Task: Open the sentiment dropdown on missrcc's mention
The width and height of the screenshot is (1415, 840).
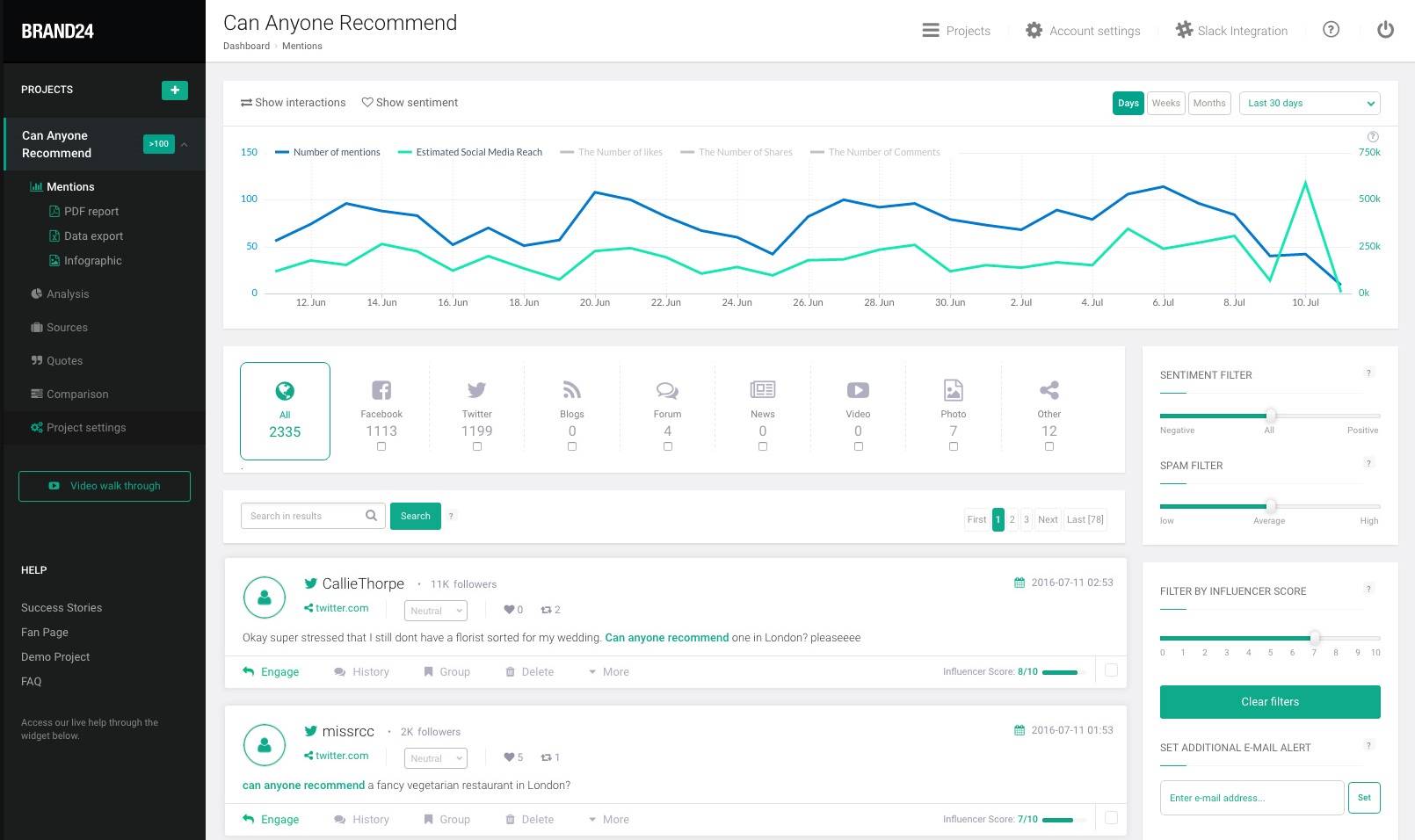Action: pyautogui.click(x=435, y=757)
